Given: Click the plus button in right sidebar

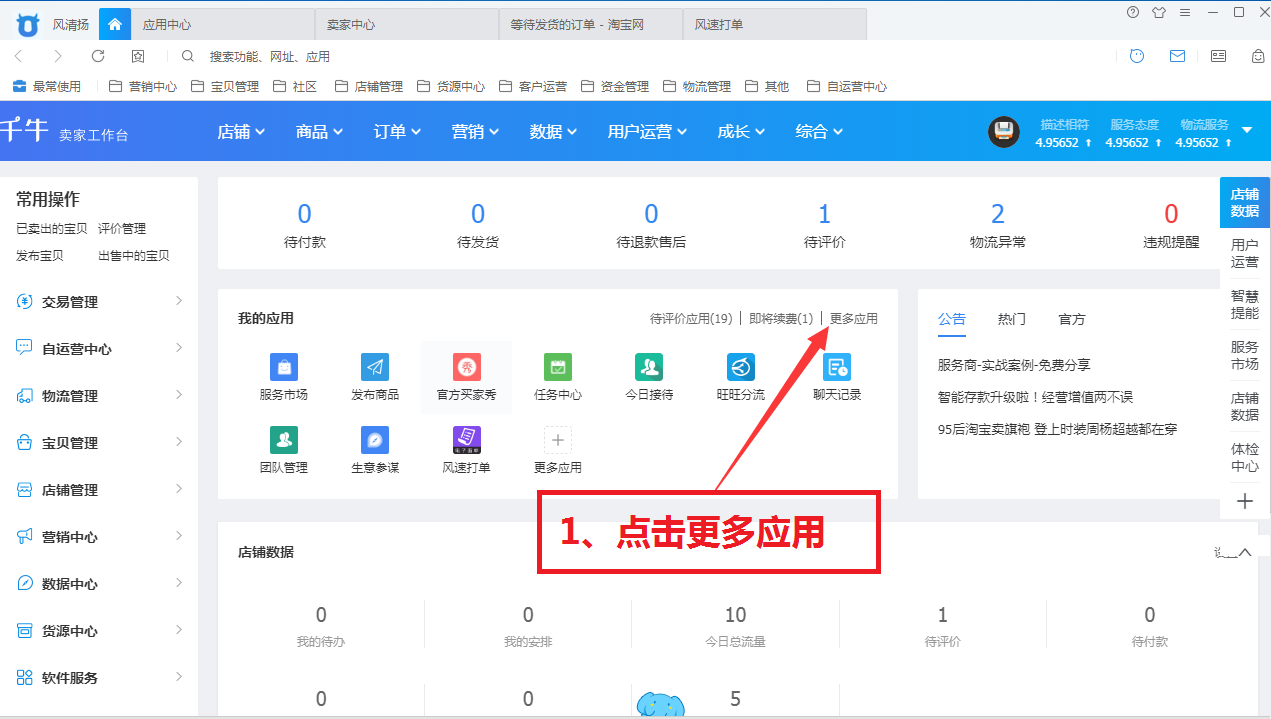Looking at the screenshot, I should [1245, 501].
